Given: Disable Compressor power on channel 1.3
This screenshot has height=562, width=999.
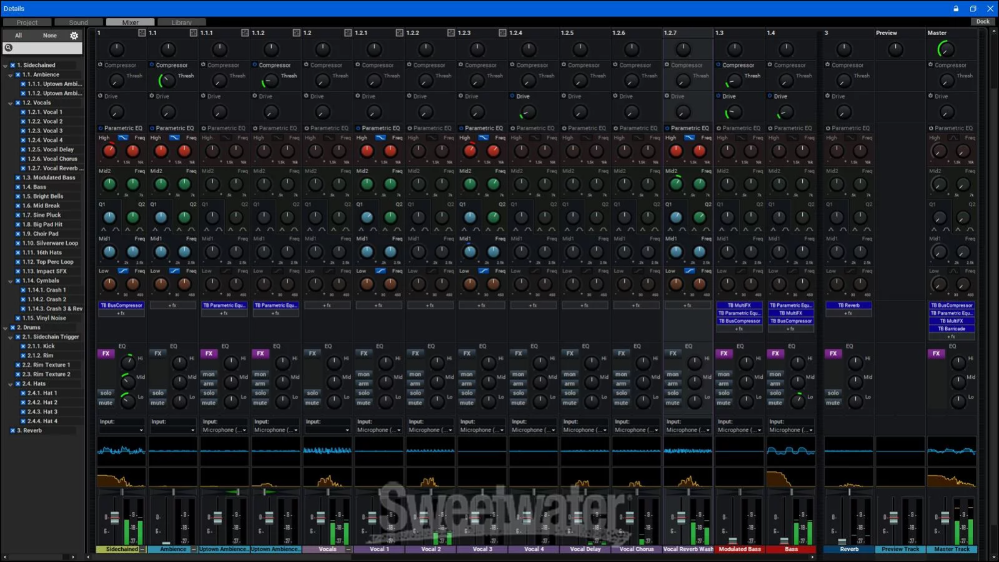Looking at the screenshot, I should [719, 64].
